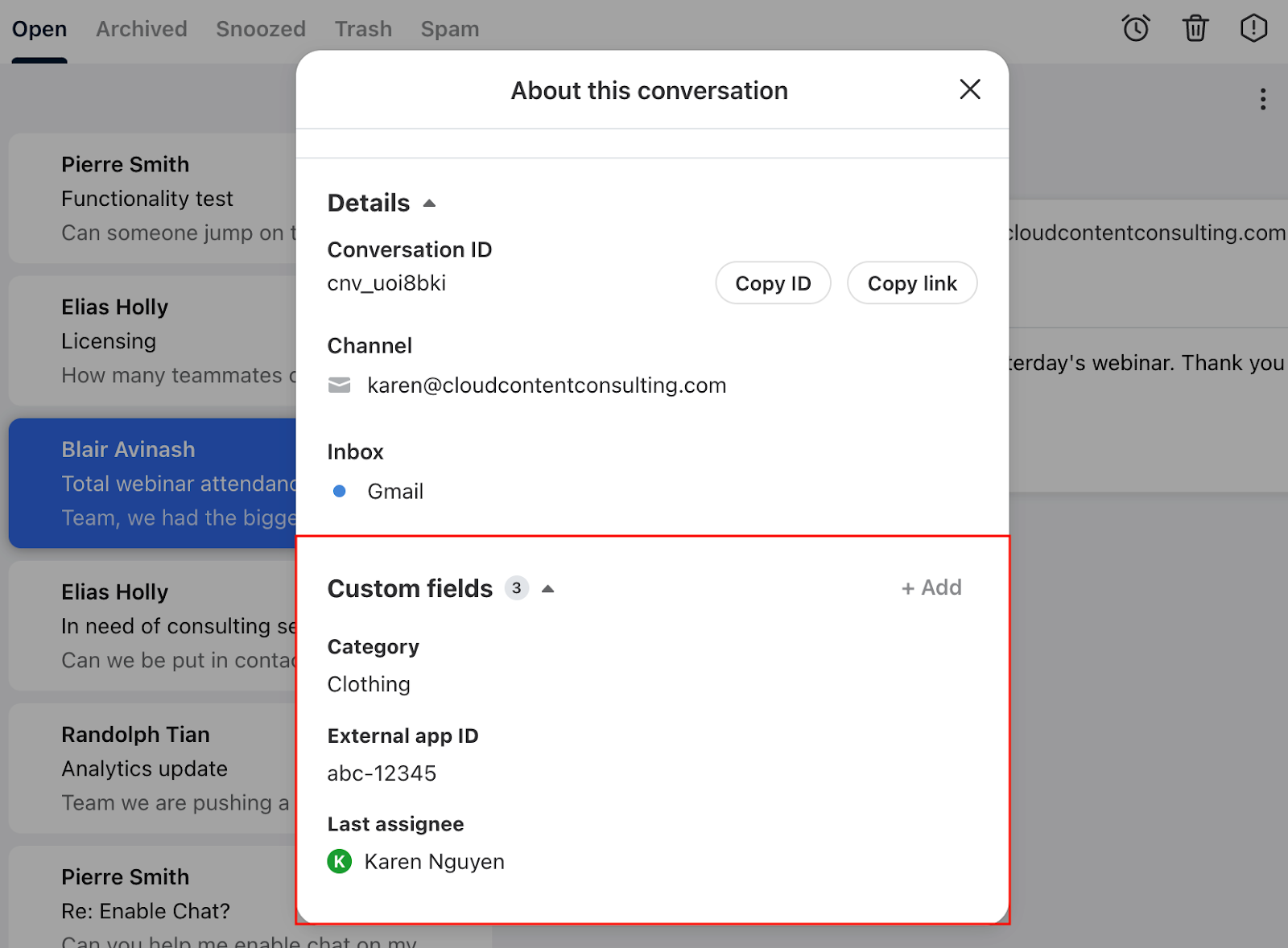Add a new custom field
The width and height of the screenshot is (1288, 948).
[x=931, y=588]
